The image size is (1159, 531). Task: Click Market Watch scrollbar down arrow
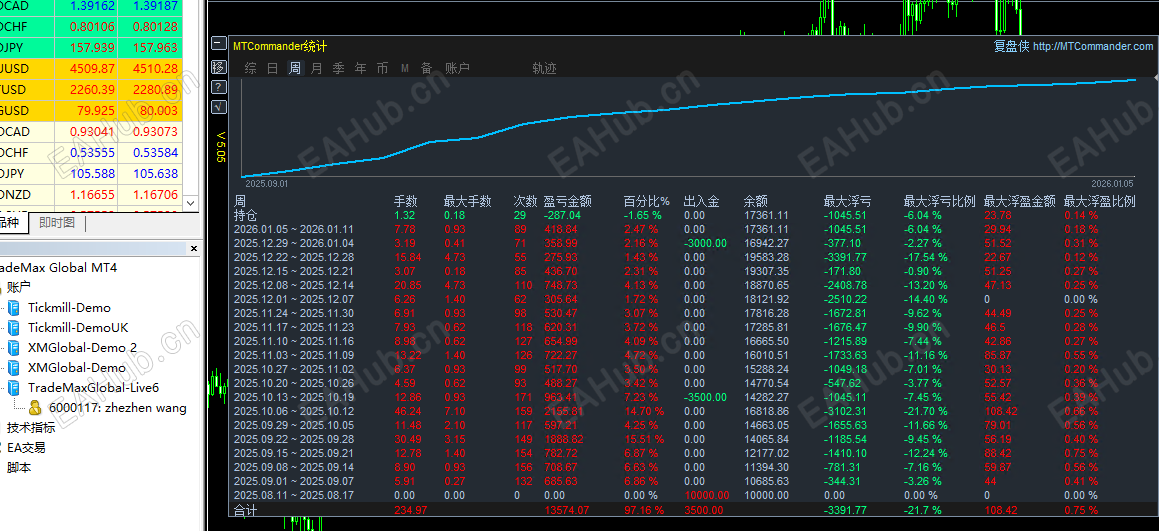click(191, 203)
